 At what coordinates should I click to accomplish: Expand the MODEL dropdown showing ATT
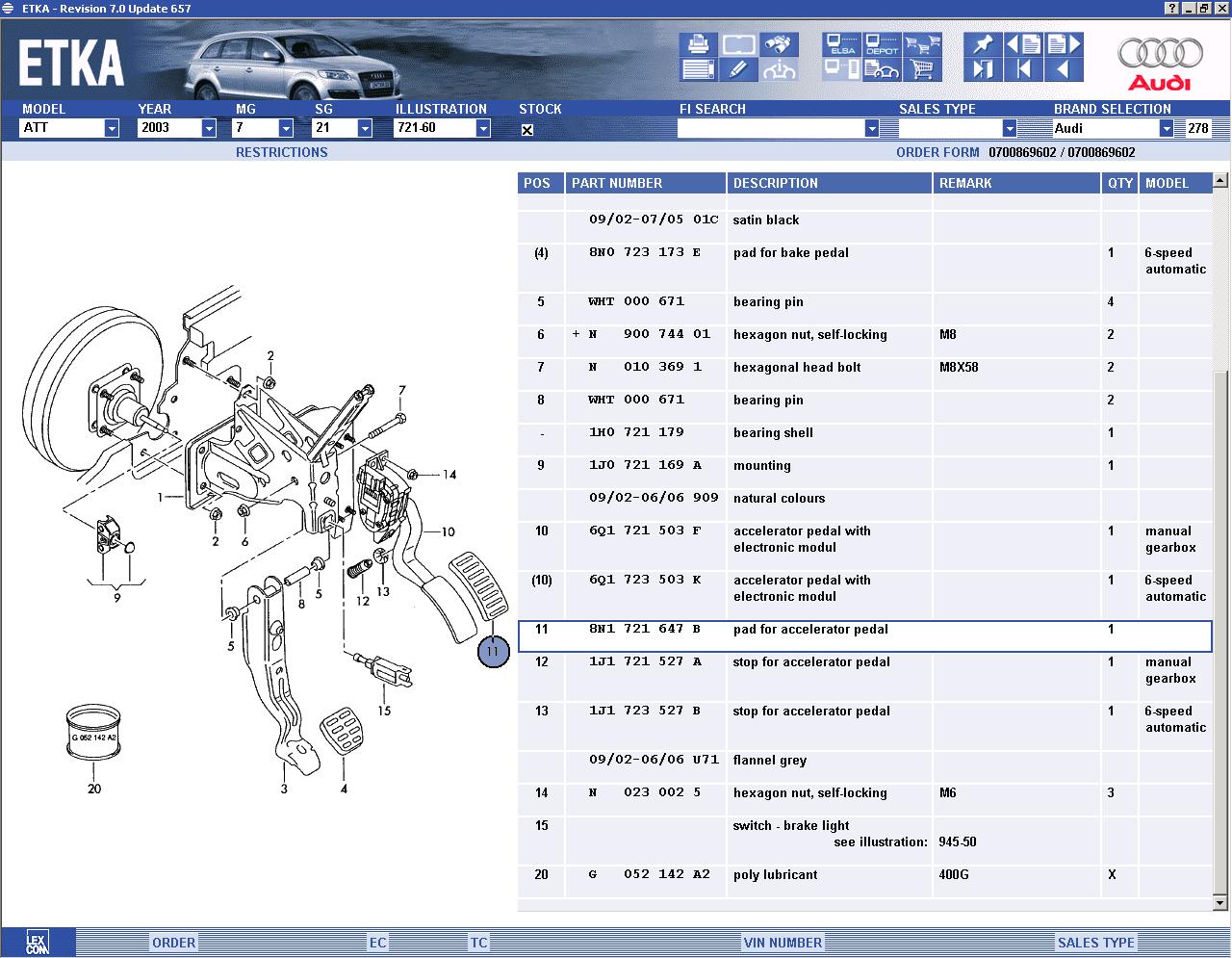pyautogui.click(x=112, y=128)
